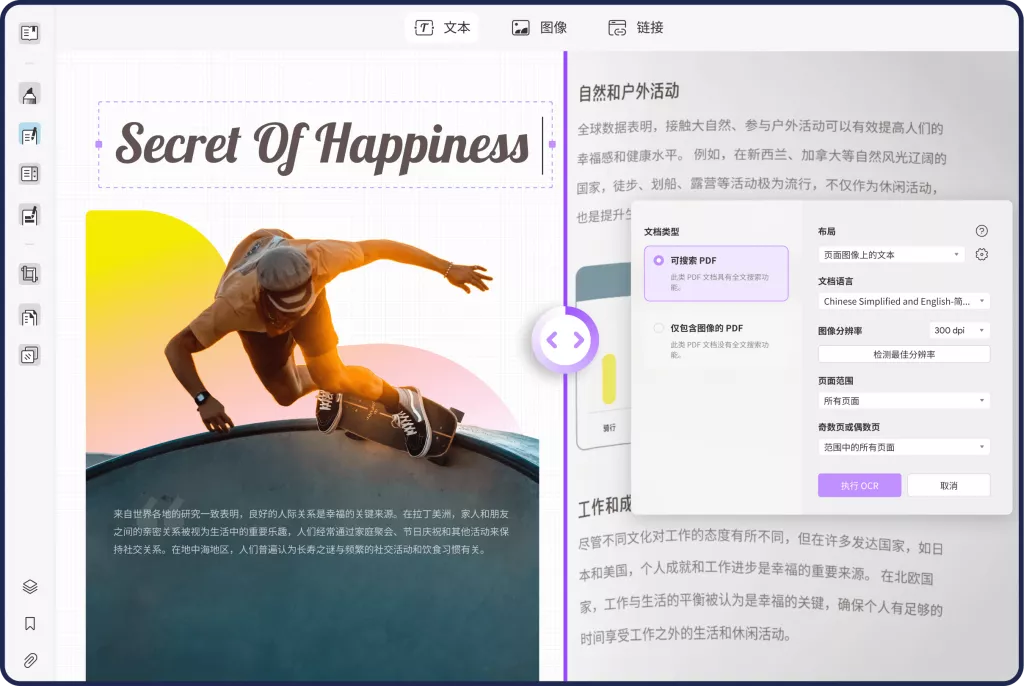
Task: Open the layers panel icon
Action: tap(30, 587)
